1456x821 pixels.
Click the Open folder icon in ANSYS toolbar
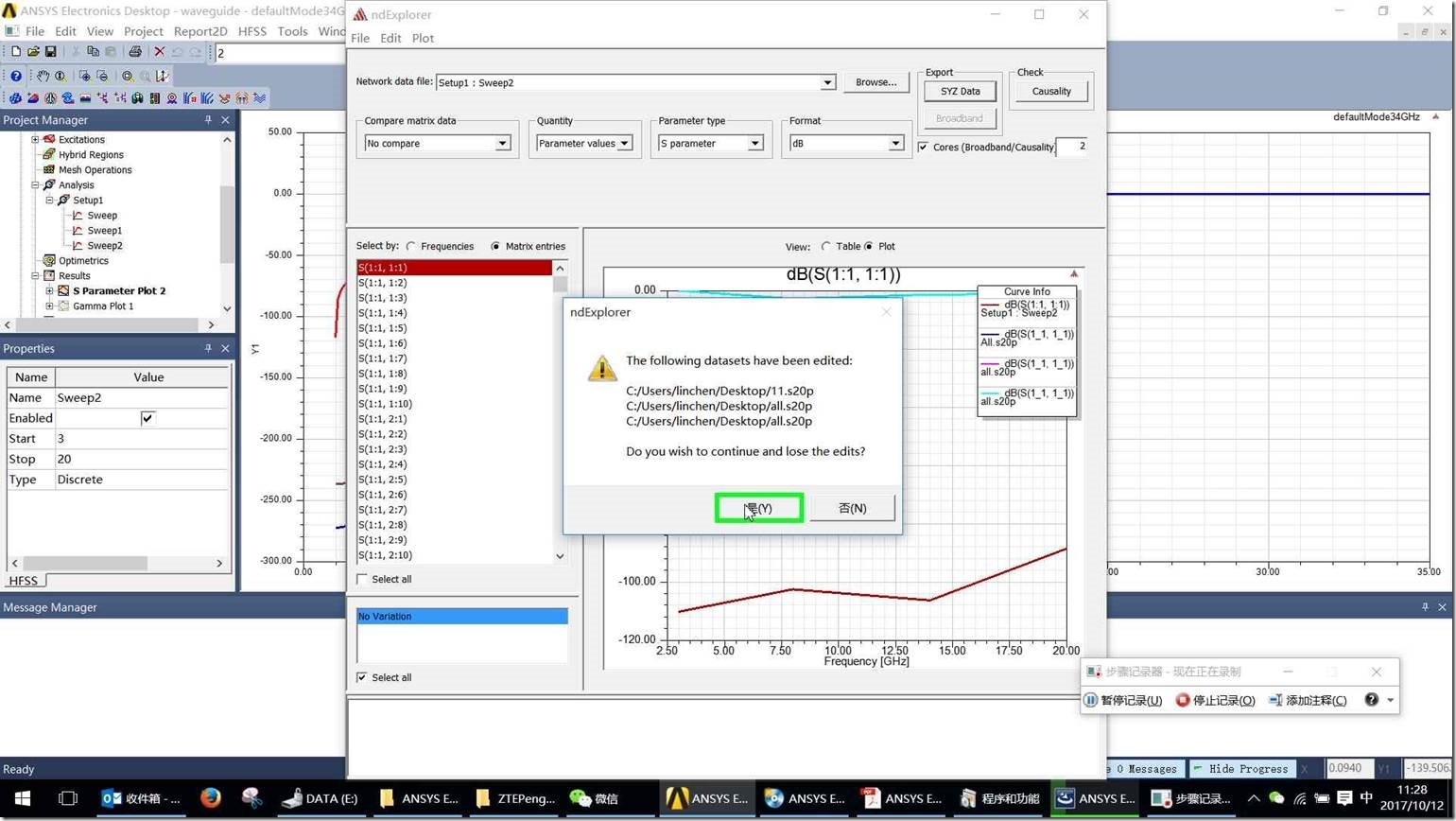click(x=33, y=52)
